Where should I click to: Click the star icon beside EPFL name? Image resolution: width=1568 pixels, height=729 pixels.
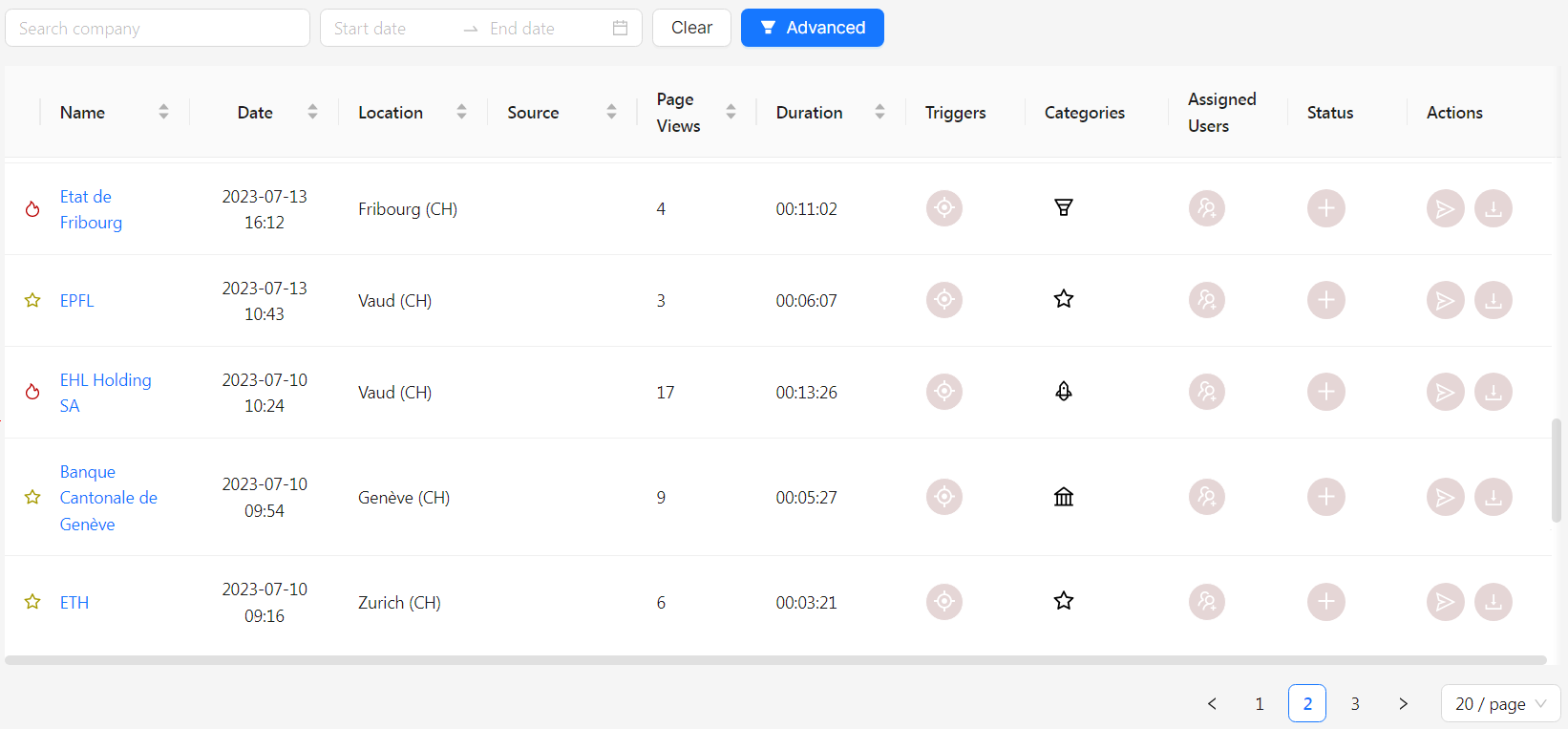[x=32, y=300]
